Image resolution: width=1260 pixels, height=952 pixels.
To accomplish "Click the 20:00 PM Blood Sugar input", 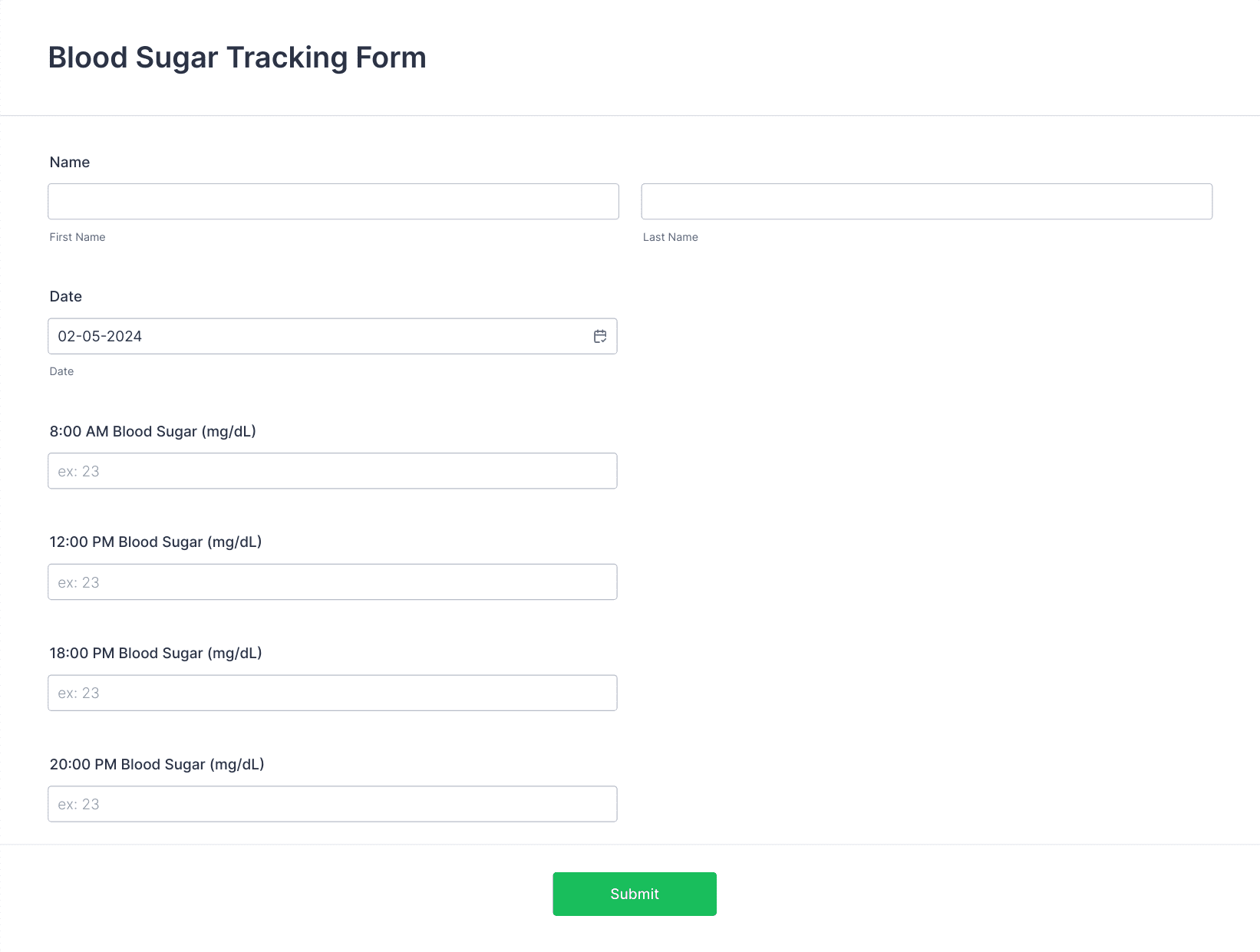I will click(332, 804).
